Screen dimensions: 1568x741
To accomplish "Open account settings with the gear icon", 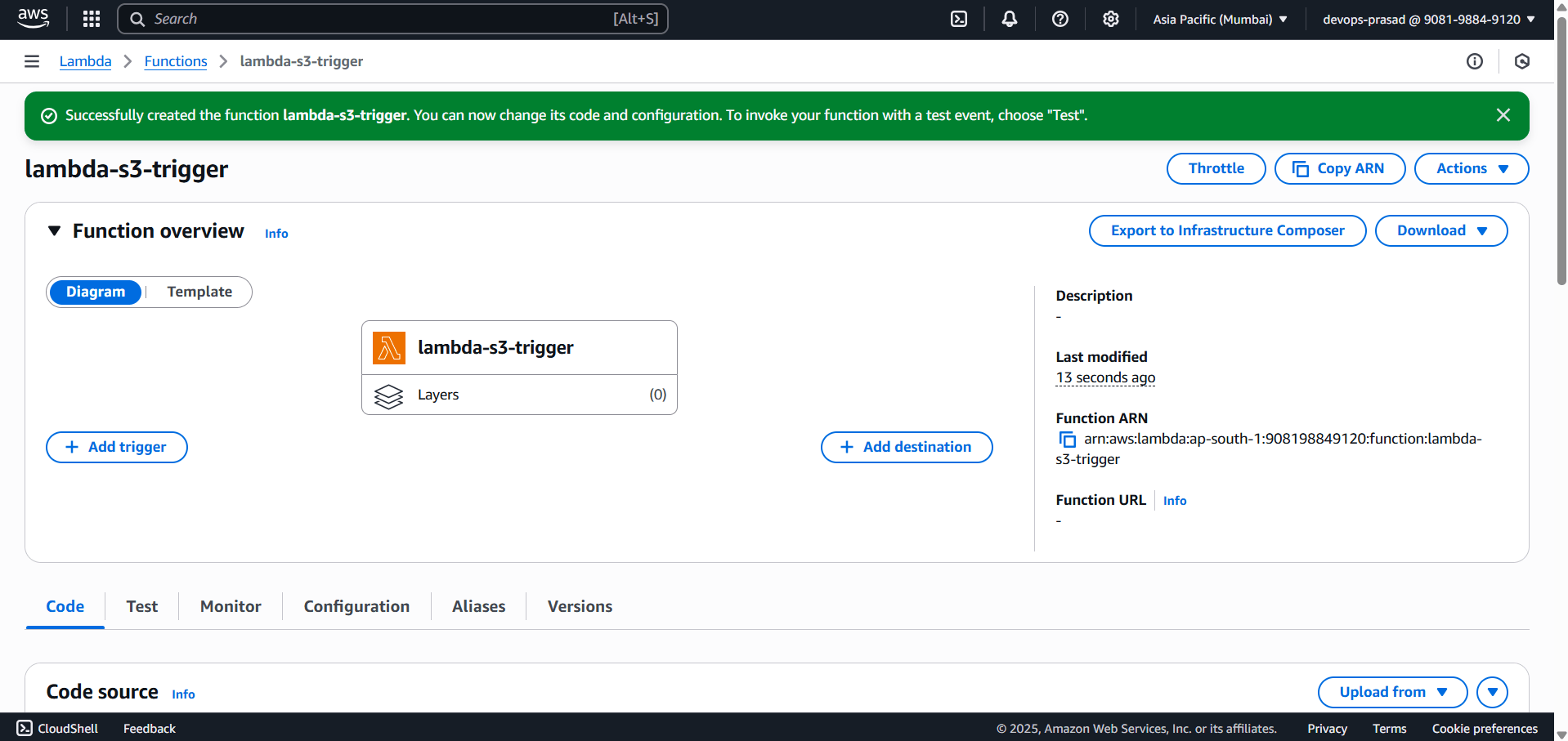I will point(1110,18).
